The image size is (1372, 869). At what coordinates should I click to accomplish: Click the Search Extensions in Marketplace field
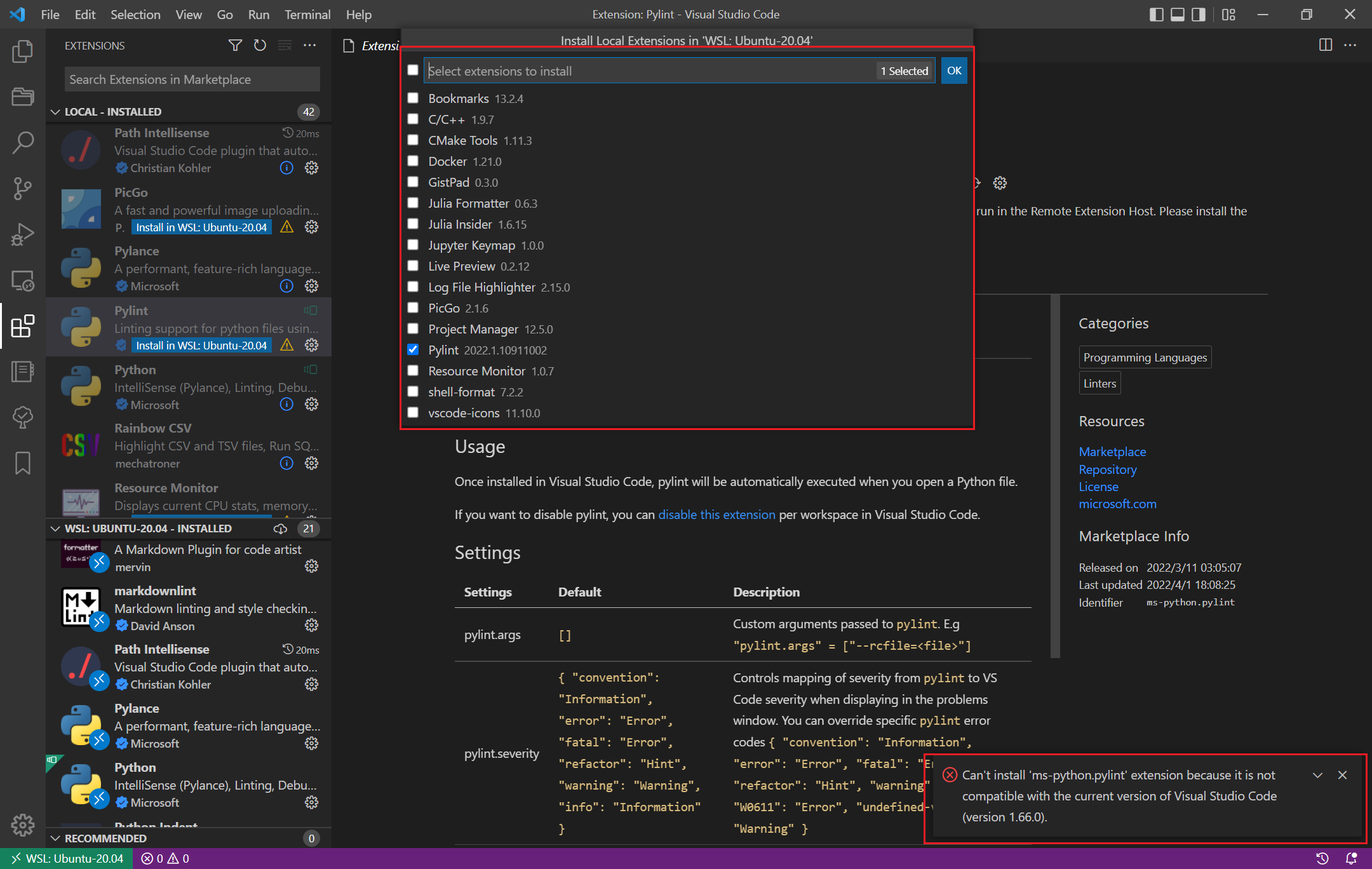(x=192, y=79)
